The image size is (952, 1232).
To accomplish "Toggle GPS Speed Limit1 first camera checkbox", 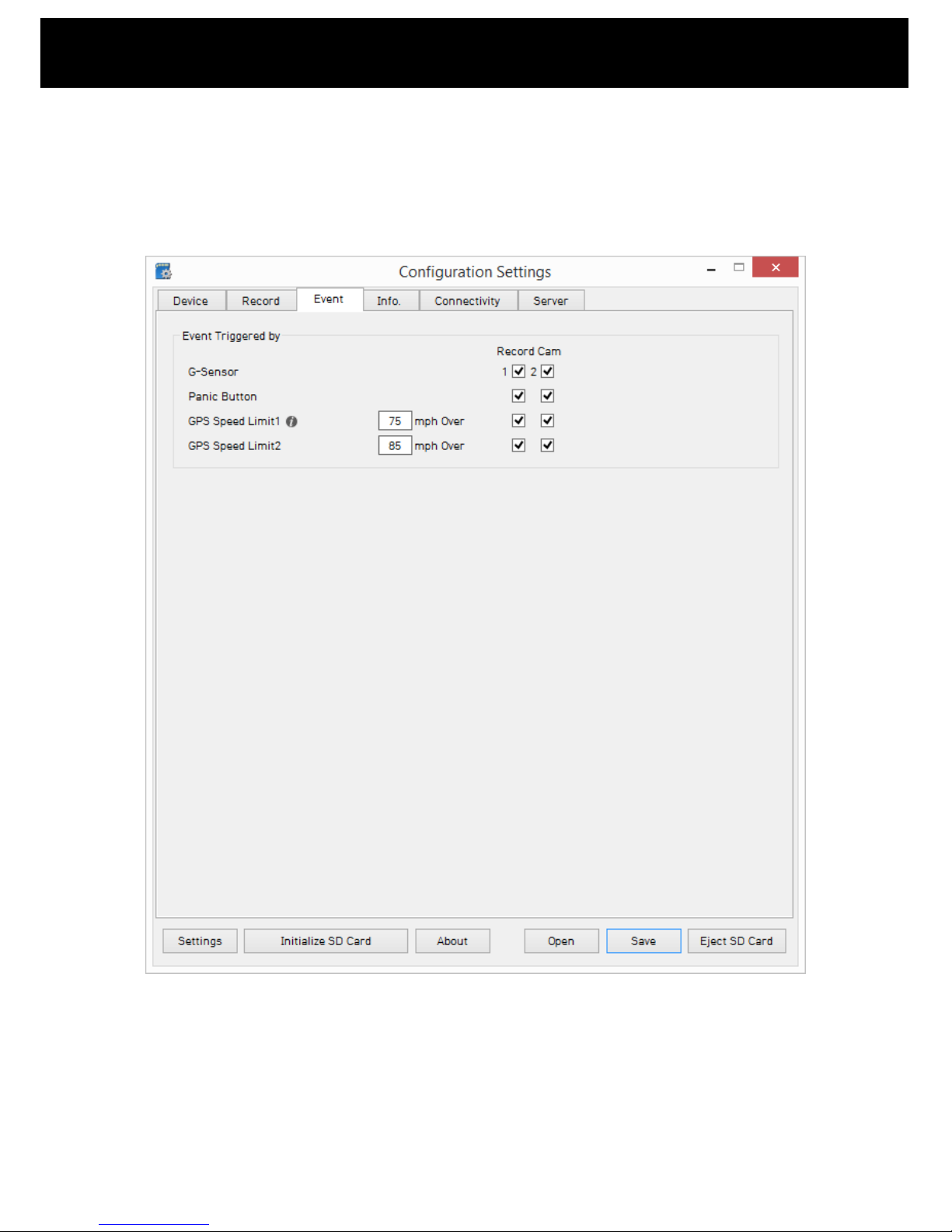I will (x=518, y=421).
